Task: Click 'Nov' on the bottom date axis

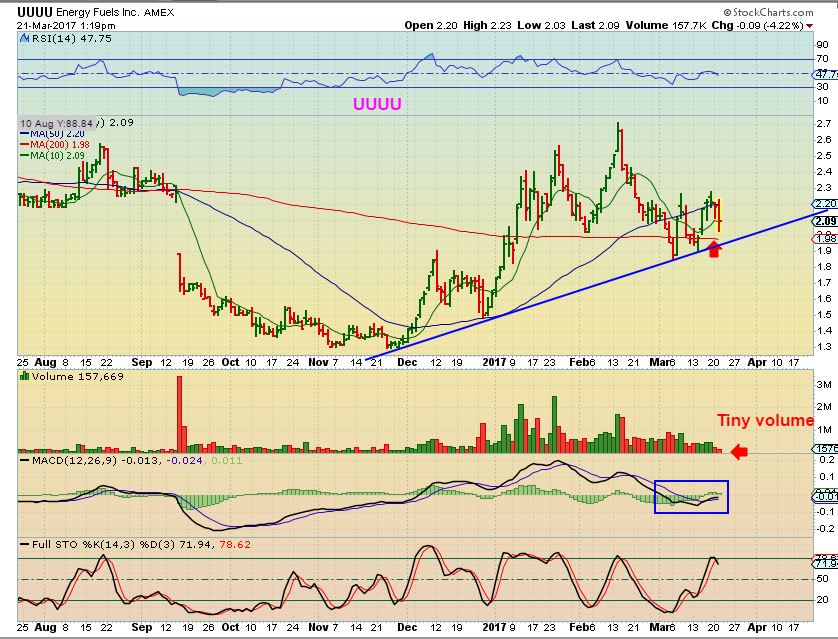Action: (x=318, y=627)
